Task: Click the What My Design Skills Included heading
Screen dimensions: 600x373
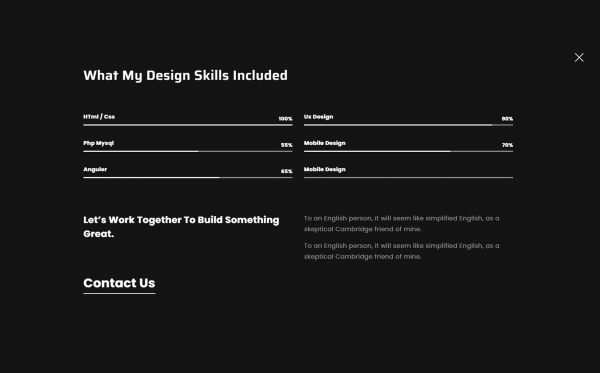Action: pyautogui.click(x=186, y=75)
